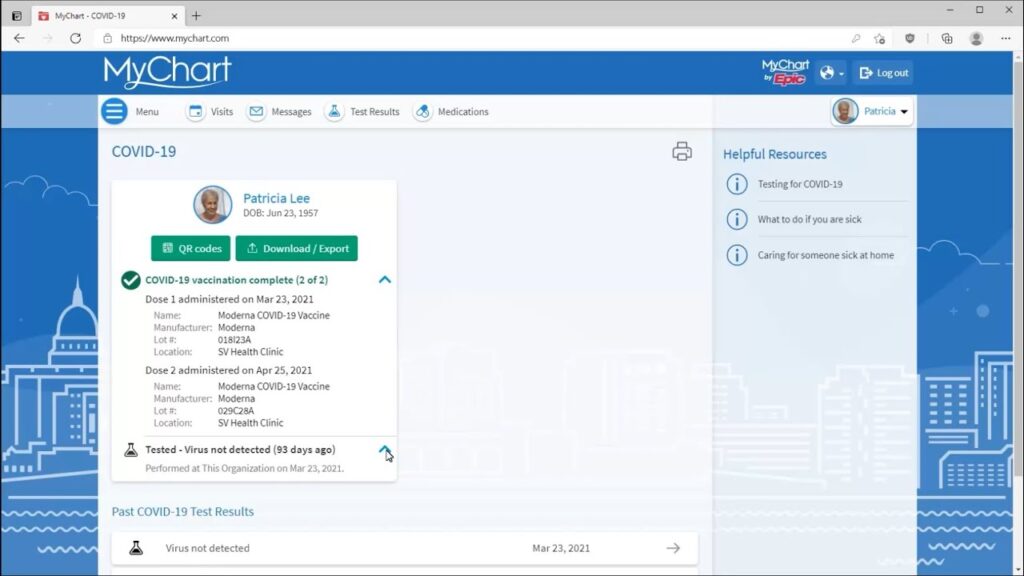Viewport: 1024px width, 576px height.
Task: Click the Visits calendar icon
Action: click(195, 112)
